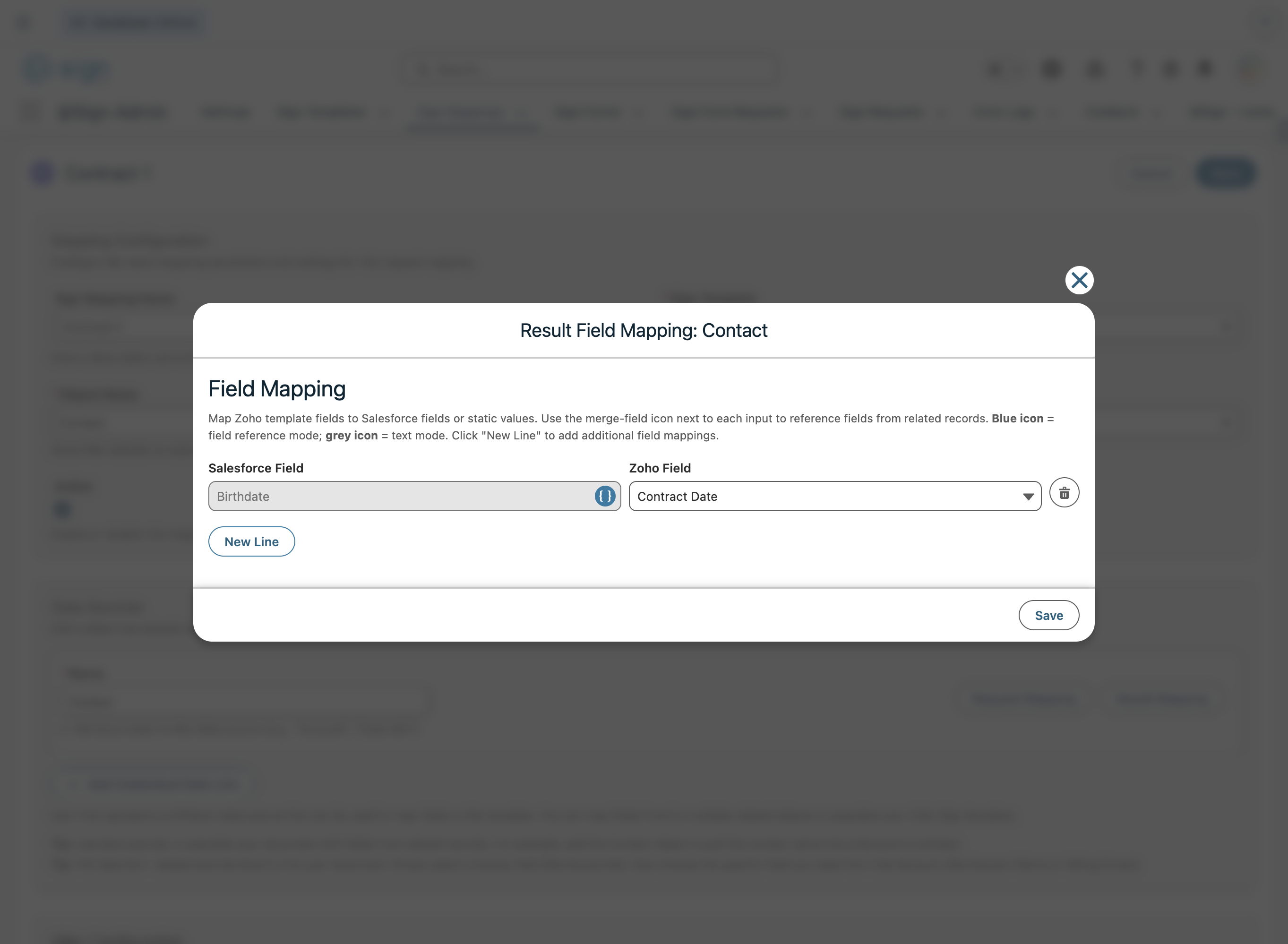This screenshot has width=1288, height=944.
Task: Toggle the blue merge-field braces icon
Action: [x=605, y=496]
